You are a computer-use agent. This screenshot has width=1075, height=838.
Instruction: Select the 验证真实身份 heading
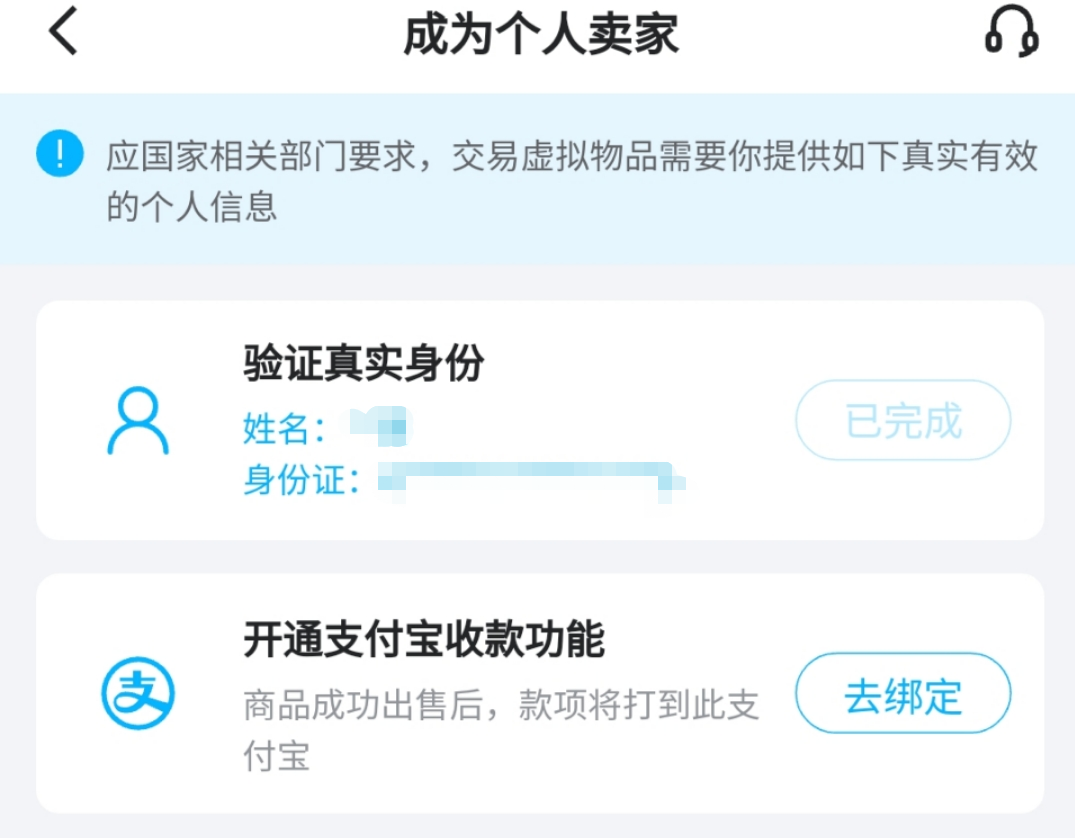click(x=363, y=364)
